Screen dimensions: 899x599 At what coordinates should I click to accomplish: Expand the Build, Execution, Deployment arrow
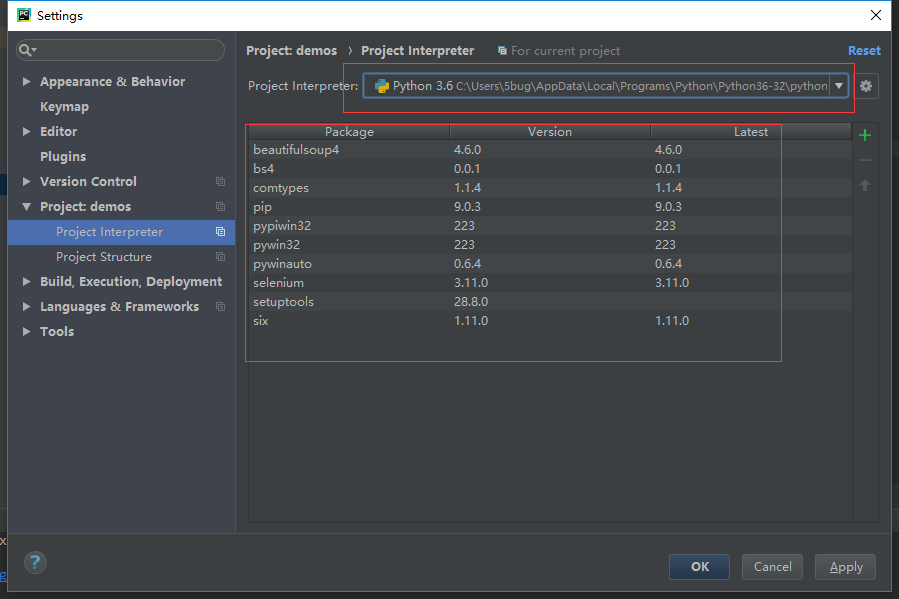coord(26,281)
